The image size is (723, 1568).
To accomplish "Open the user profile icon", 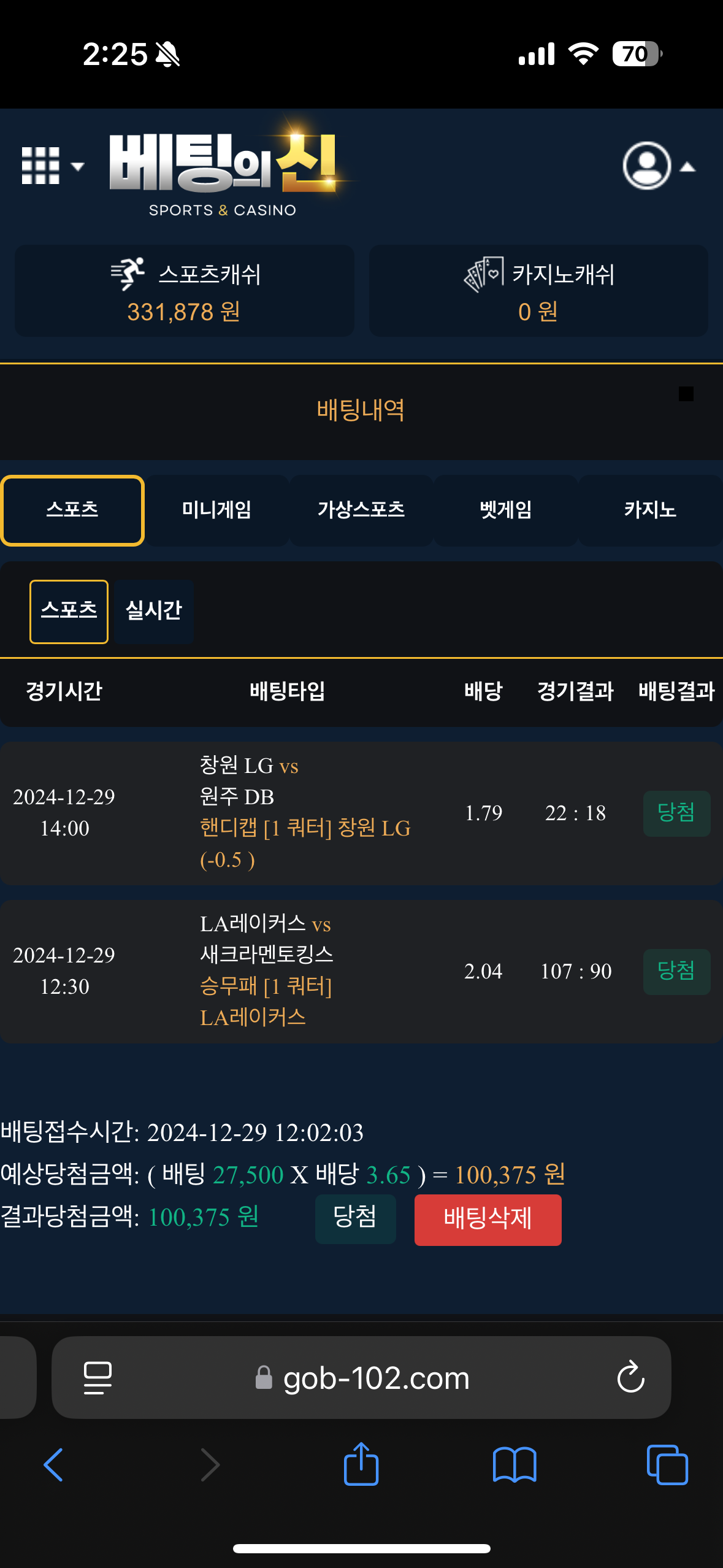I will (646, 166).
